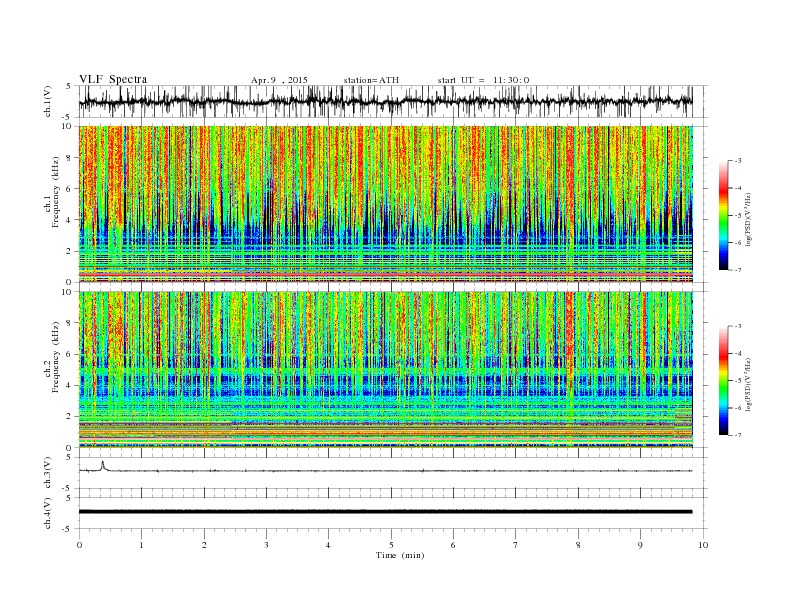Click time-axis tick label '8'
This screenshot has width=792, height=612.
coord(578,545)
